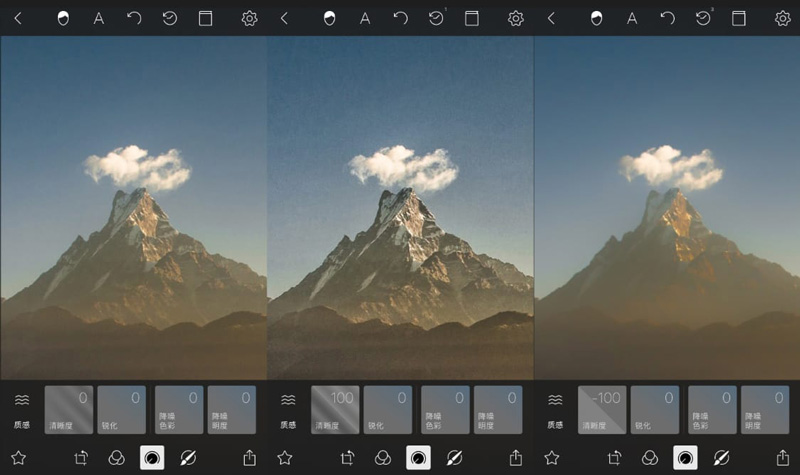
Task: Toggle the before/after mask icon in the leftmost panel
Action: tap(63, 18)
